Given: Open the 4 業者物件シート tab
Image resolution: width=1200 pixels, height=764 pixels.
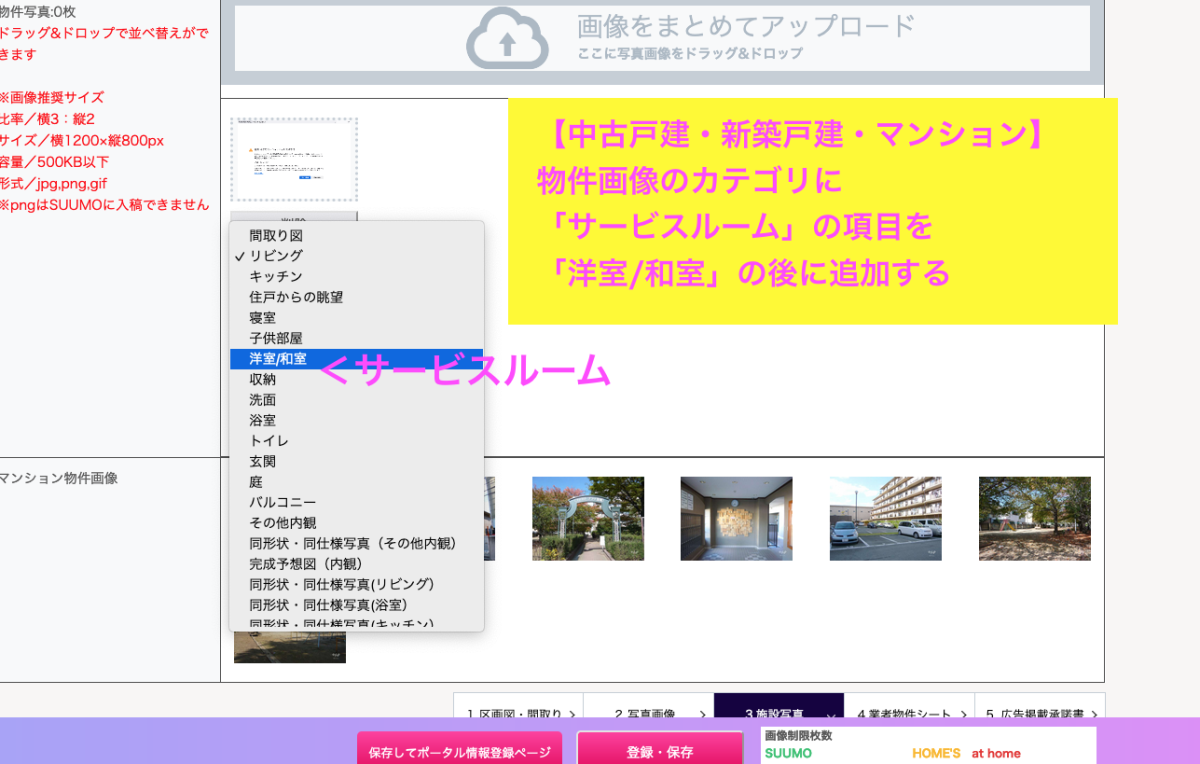Looking at the screenshot, I should tap(909, 714).
